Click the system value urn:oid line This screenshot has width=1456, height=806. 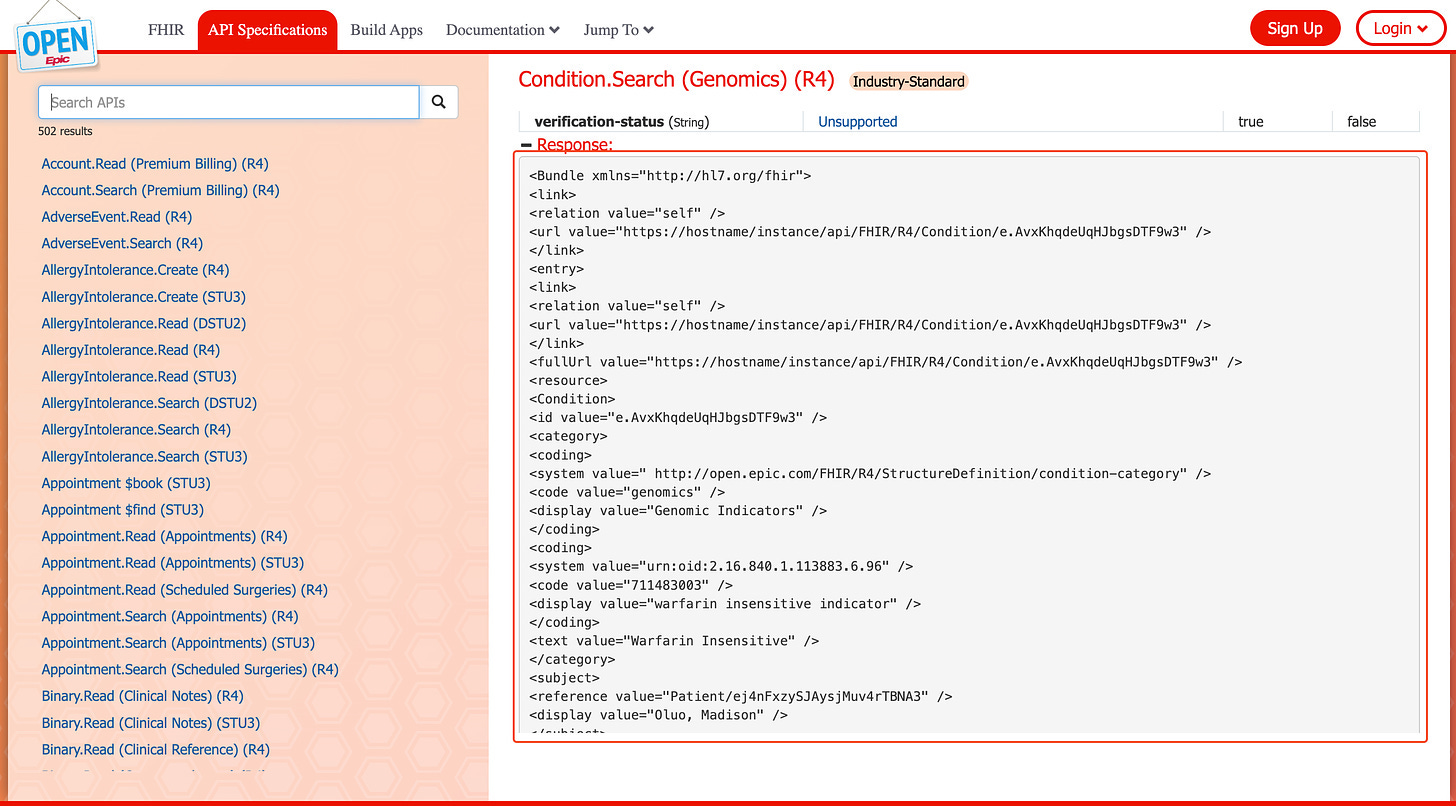pos(721,567)
